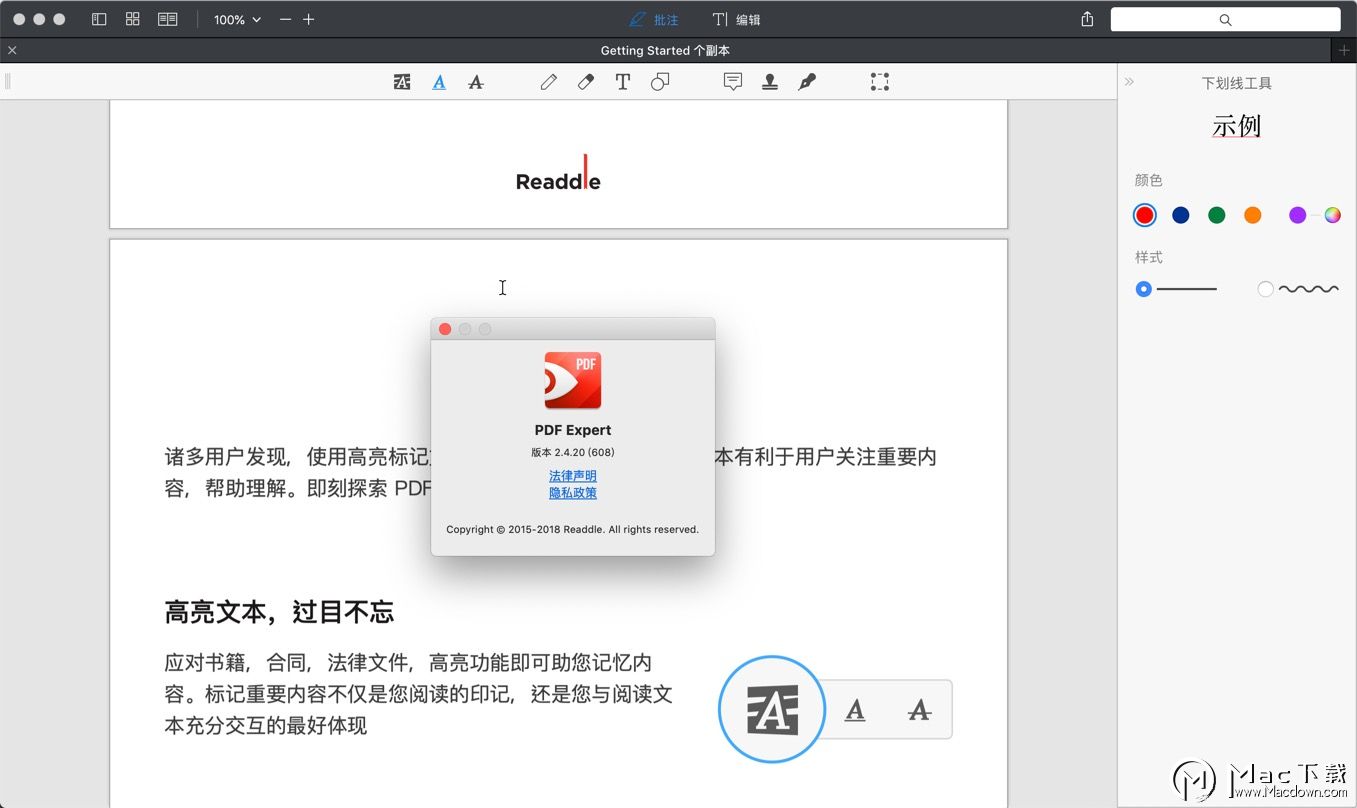Zoom in with the plus button
The image size is (1357, 808).
309,19
